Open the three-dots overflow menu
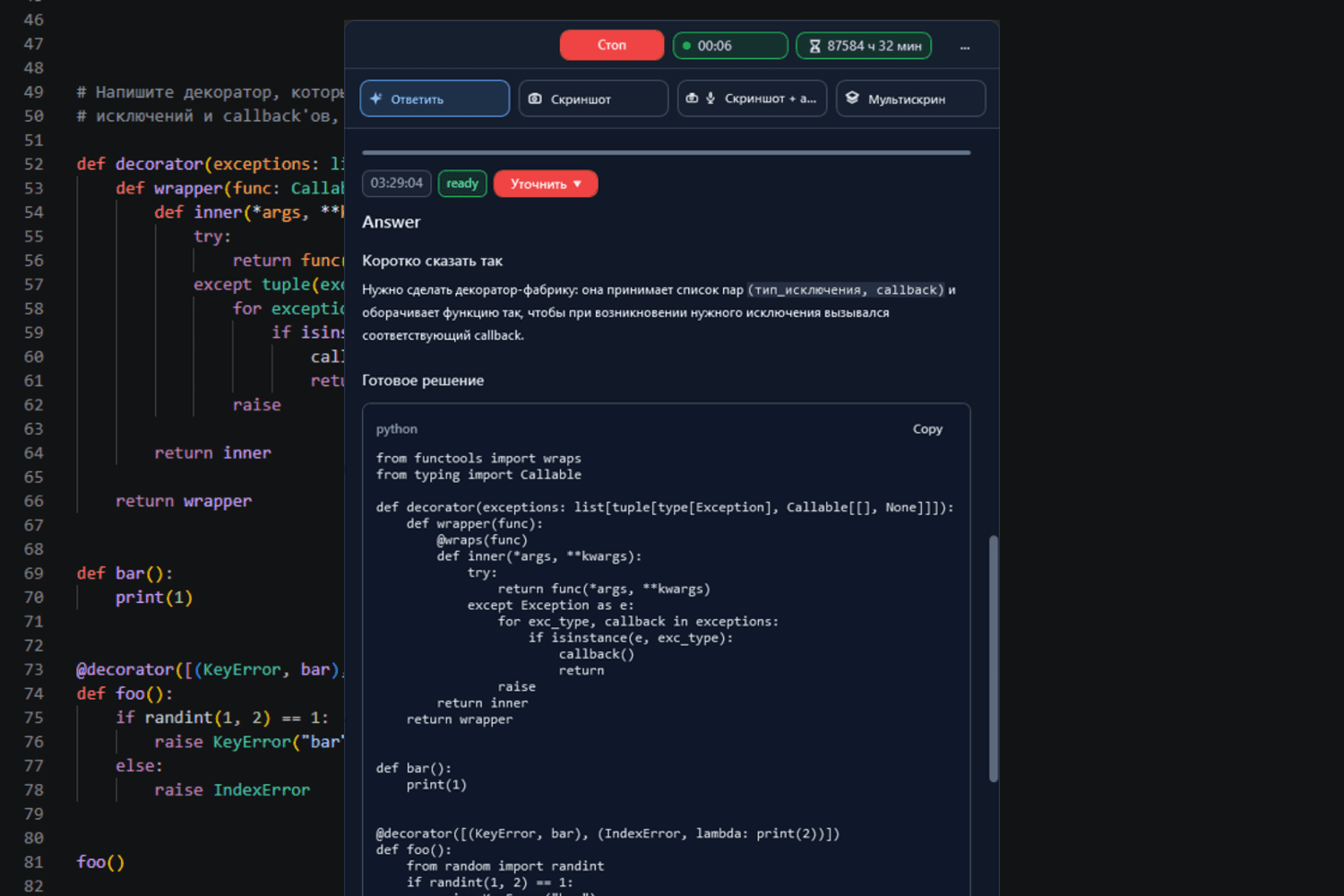The image size is (1344, 896). pos(965,47)
